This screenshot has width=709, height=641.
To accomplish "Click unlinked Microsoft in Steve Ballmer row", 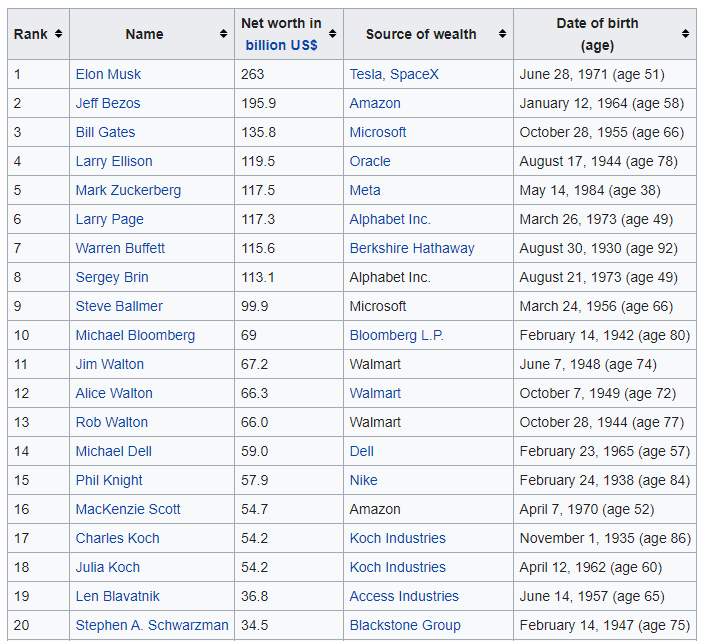I will 378,306.
